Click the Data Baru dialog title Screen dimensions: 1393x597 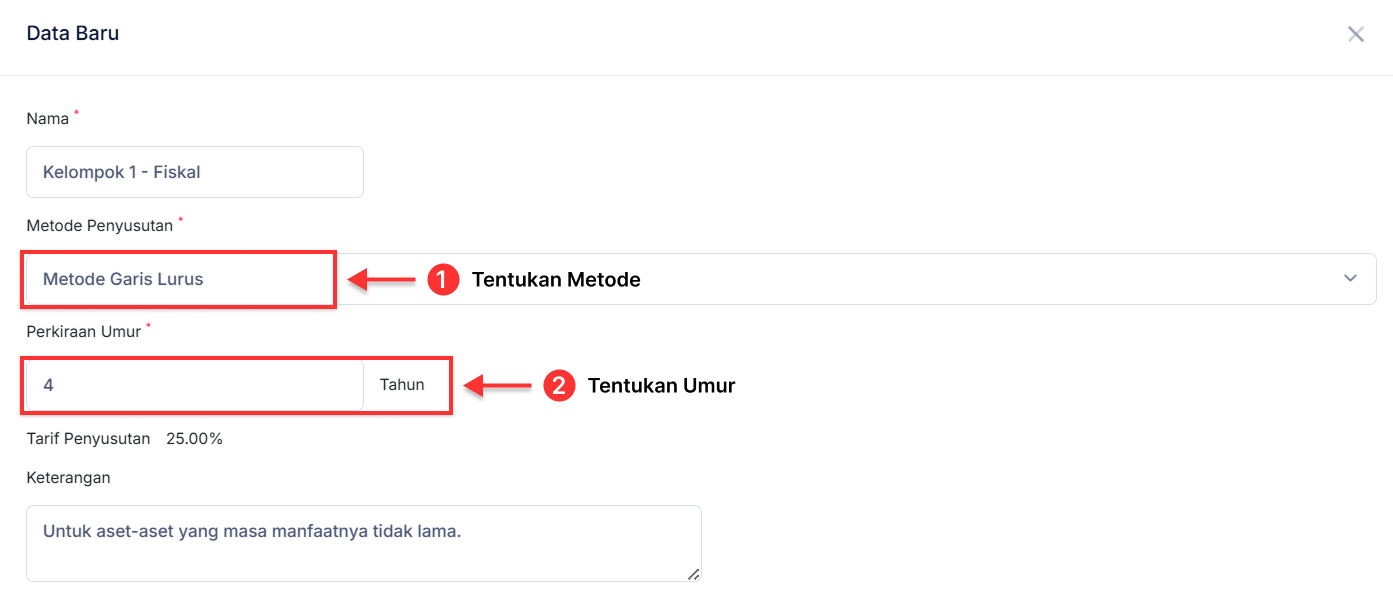tap(73, 33)
